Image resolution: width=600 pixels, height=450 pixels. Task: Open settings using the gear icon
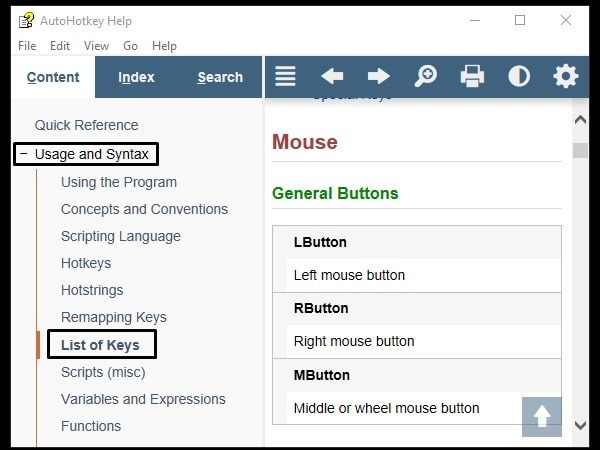click(x=566, y=76)
